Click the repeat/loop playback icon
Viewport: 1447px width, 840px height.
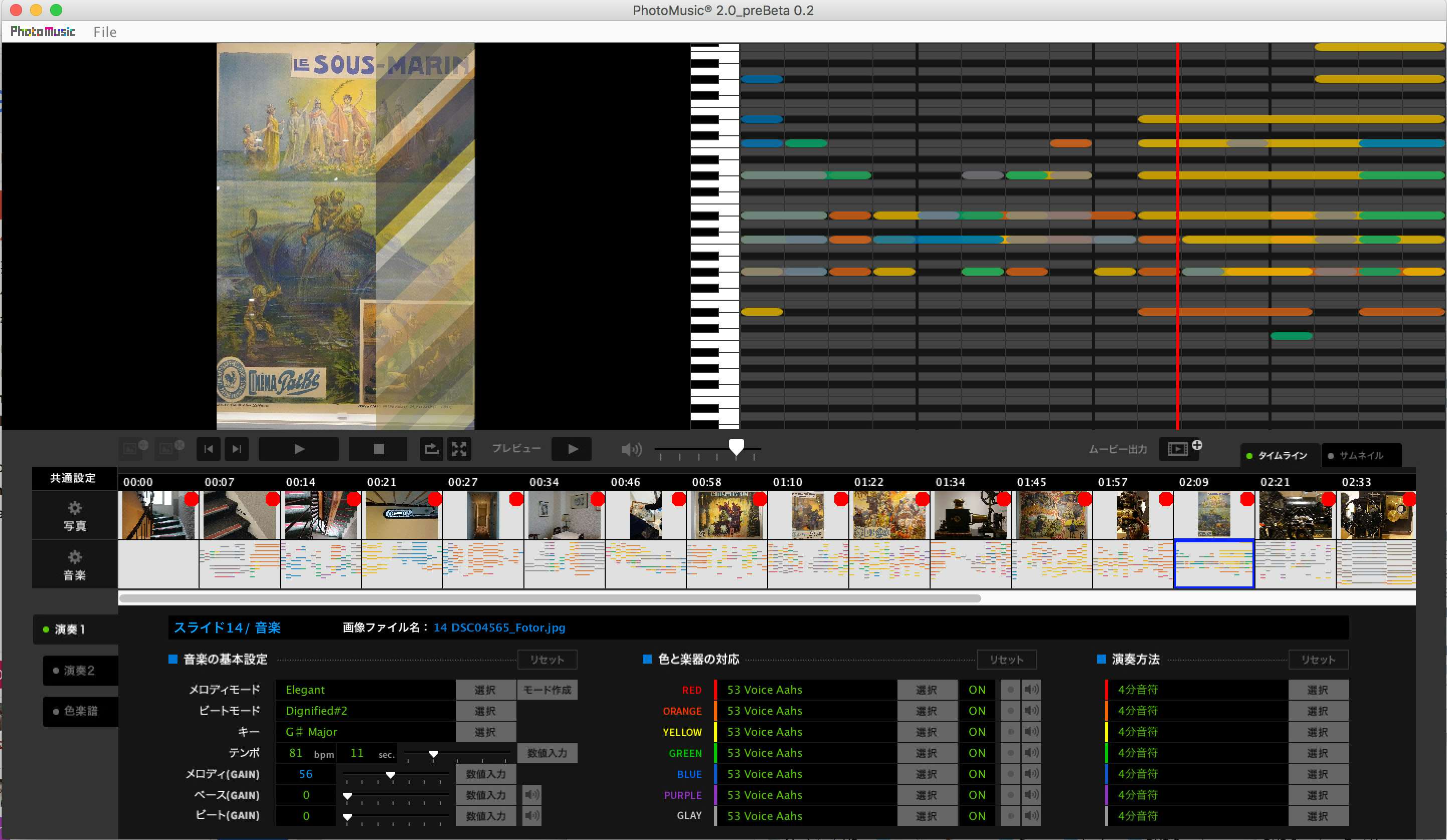(431, 449)
